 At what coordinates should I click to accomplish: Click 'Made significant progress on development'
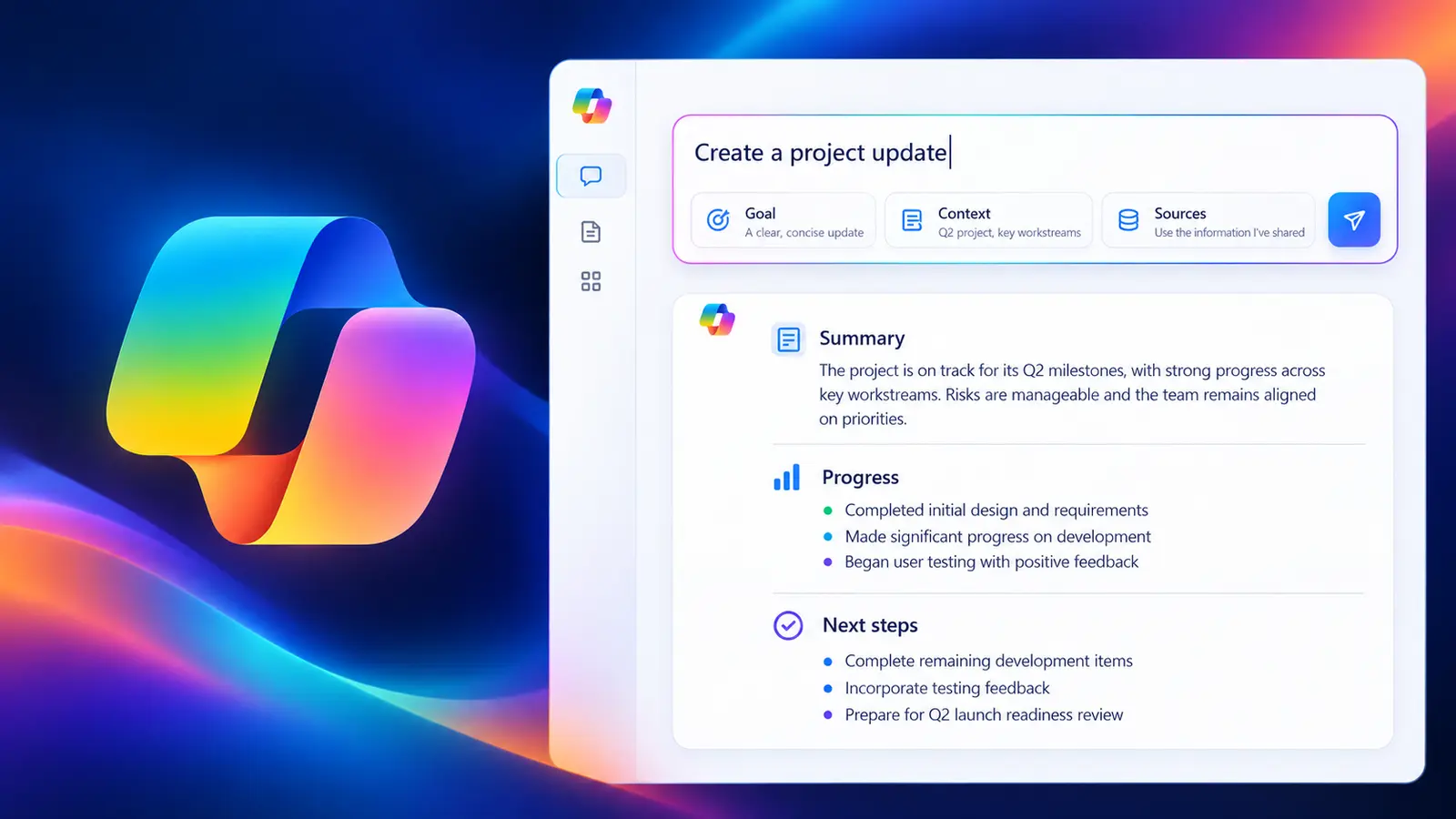[x=997, y=537]
